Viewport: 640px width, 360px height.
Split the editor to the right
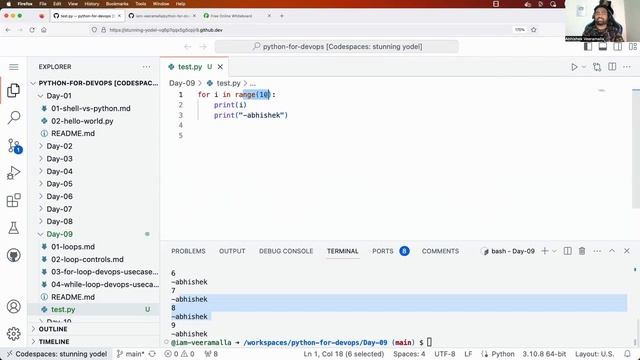612,67
